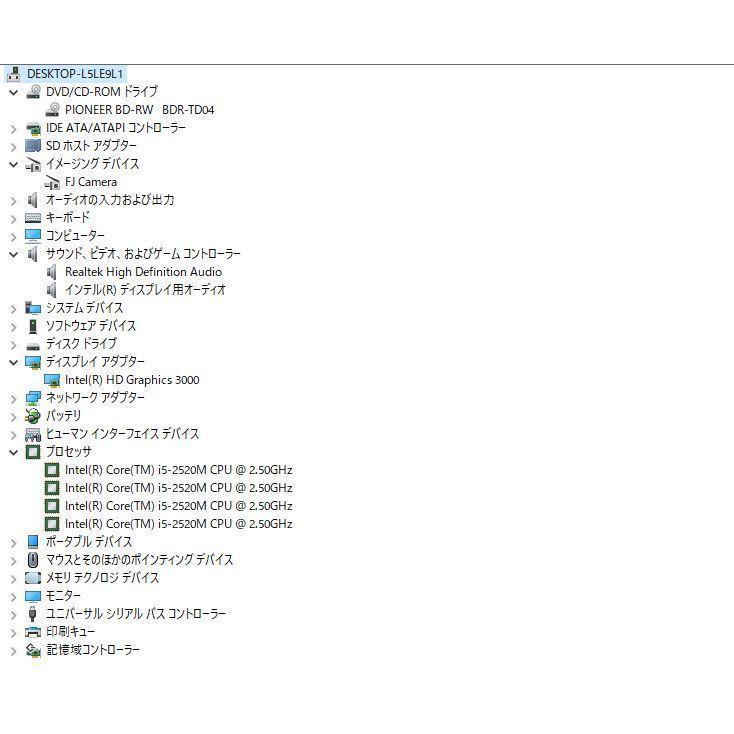Viewport: 734px width, 734px height.
Task: Click the サウンド、ビデオ controller speaker icon
Action: tap(33, 254)
